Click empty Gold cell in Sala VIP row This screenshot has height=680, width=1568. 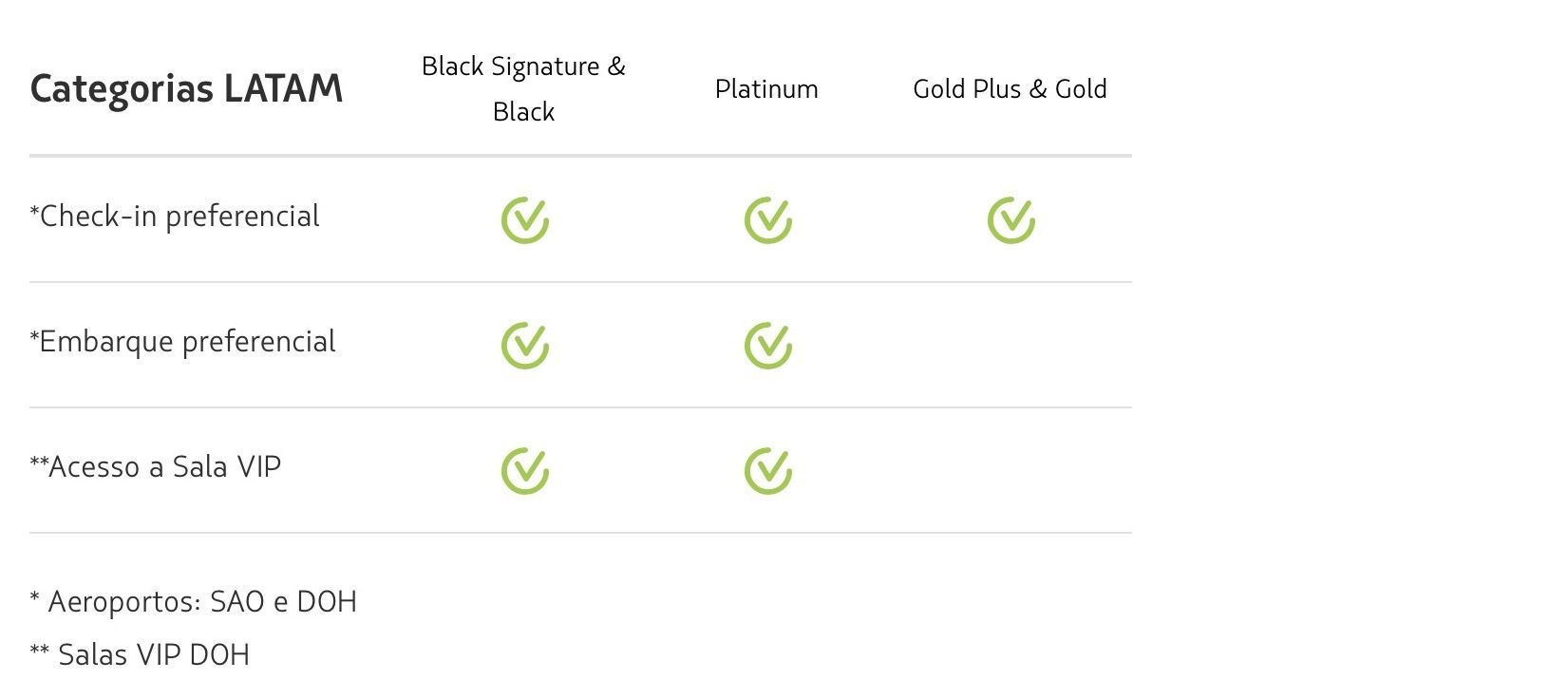coord(1011,471)
